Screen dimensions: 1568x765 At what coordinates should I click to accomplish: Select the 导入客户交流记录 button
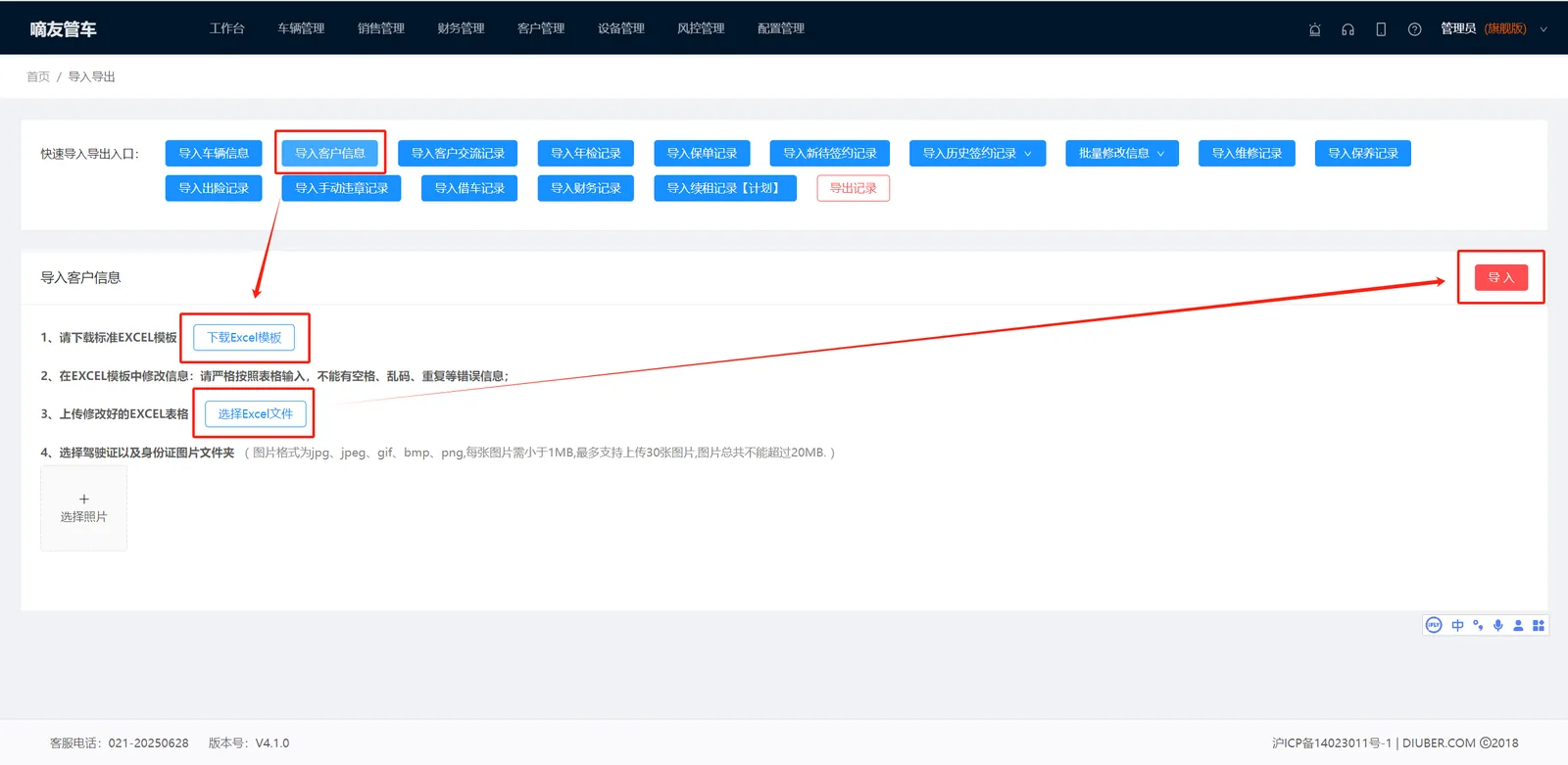pos(458,154)
